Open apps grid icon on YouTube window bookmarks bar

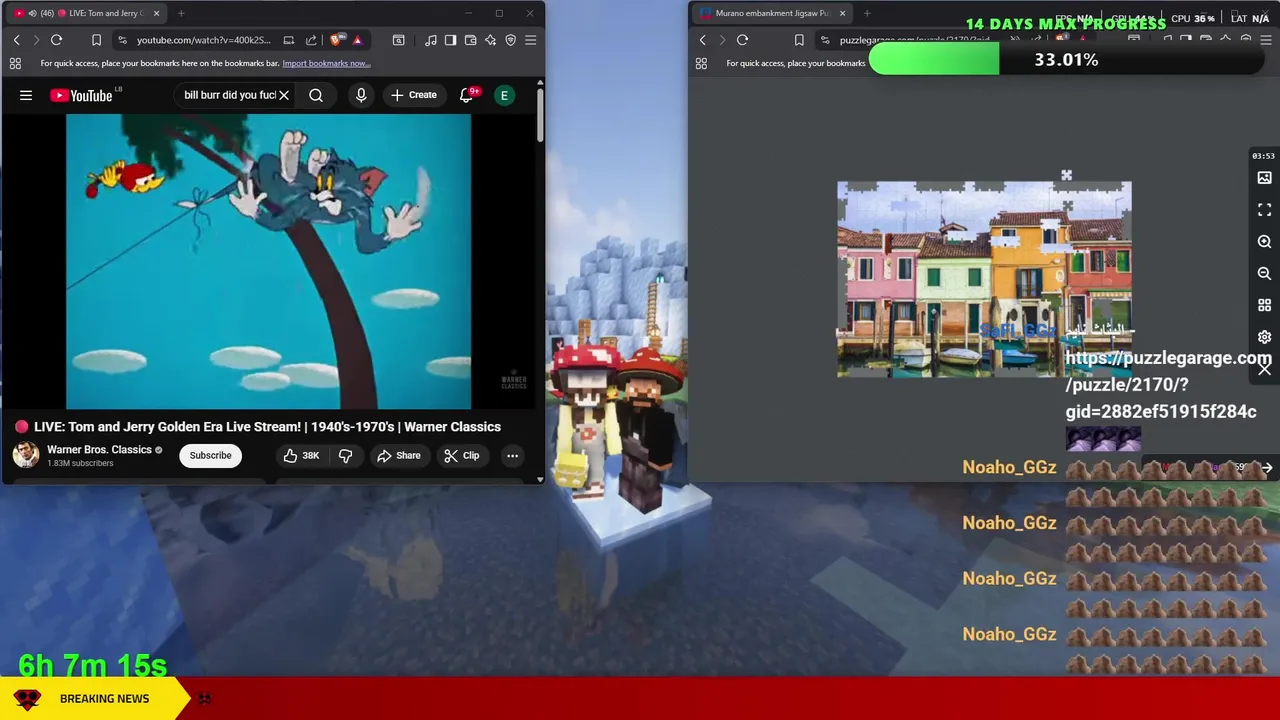click(x=15, y=63)
